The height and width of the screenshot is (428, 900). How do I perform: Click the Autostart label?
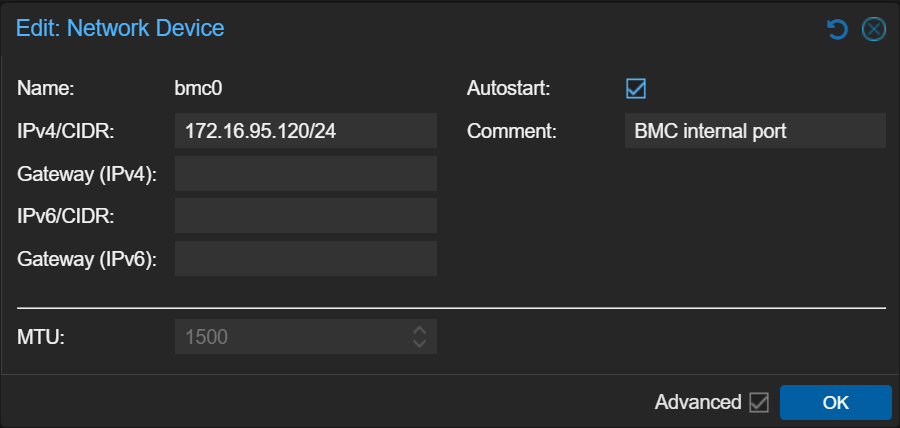click(x=509, y=89)
